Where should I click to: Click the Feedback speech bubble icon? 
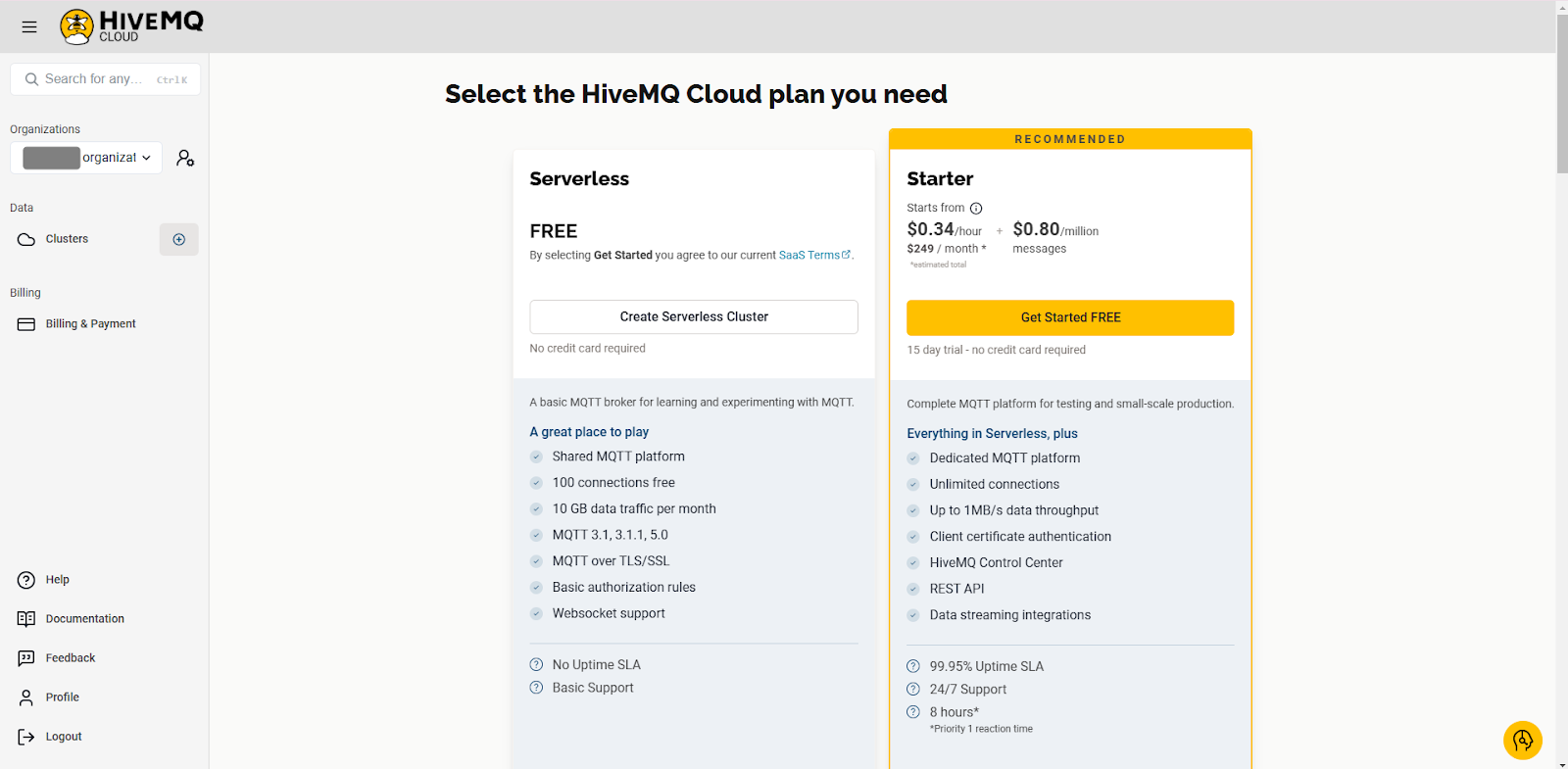[x=26, y=658]
